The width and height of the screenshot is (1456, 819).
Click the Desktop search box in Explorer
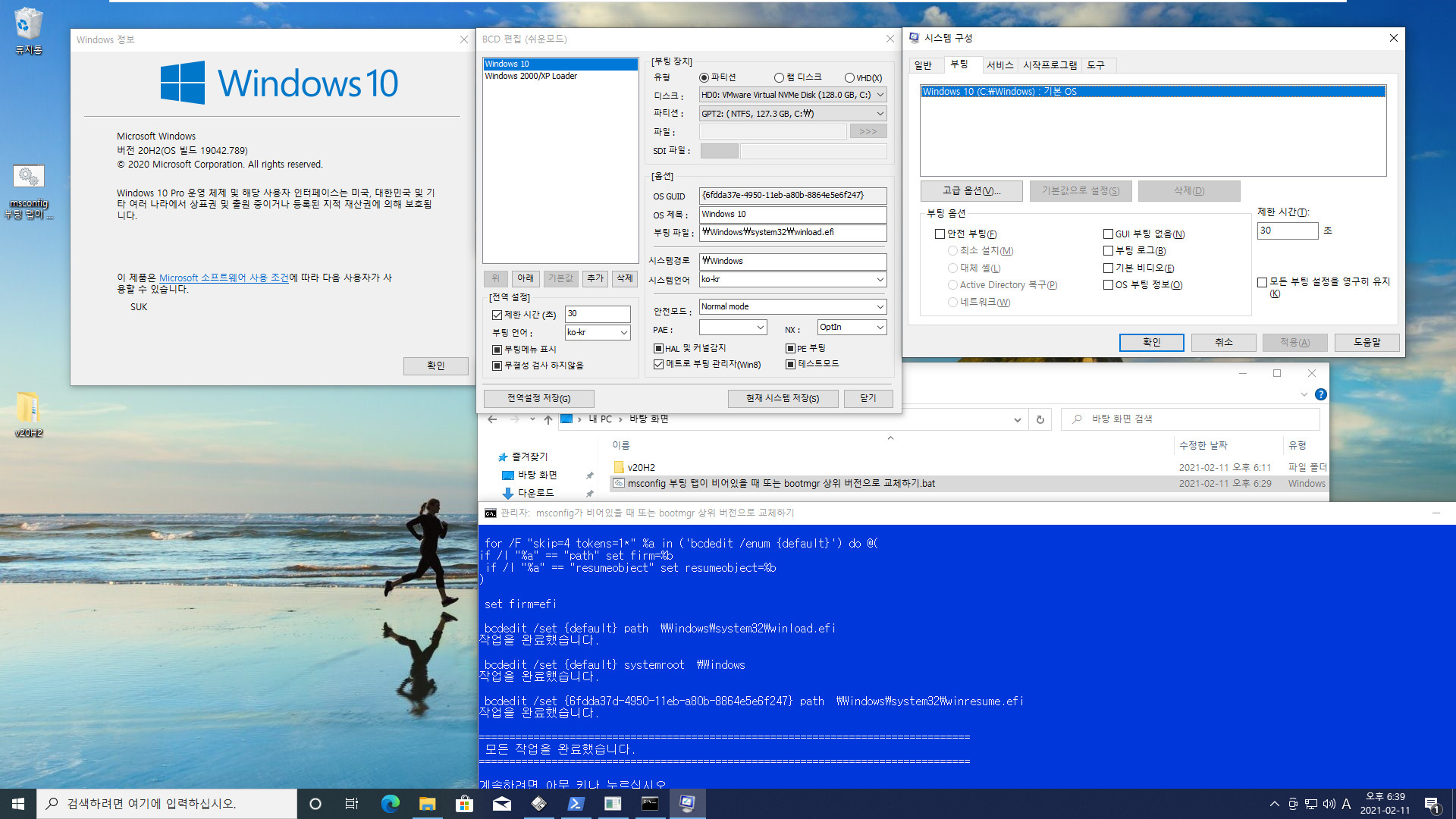(x=1191, y=419)
